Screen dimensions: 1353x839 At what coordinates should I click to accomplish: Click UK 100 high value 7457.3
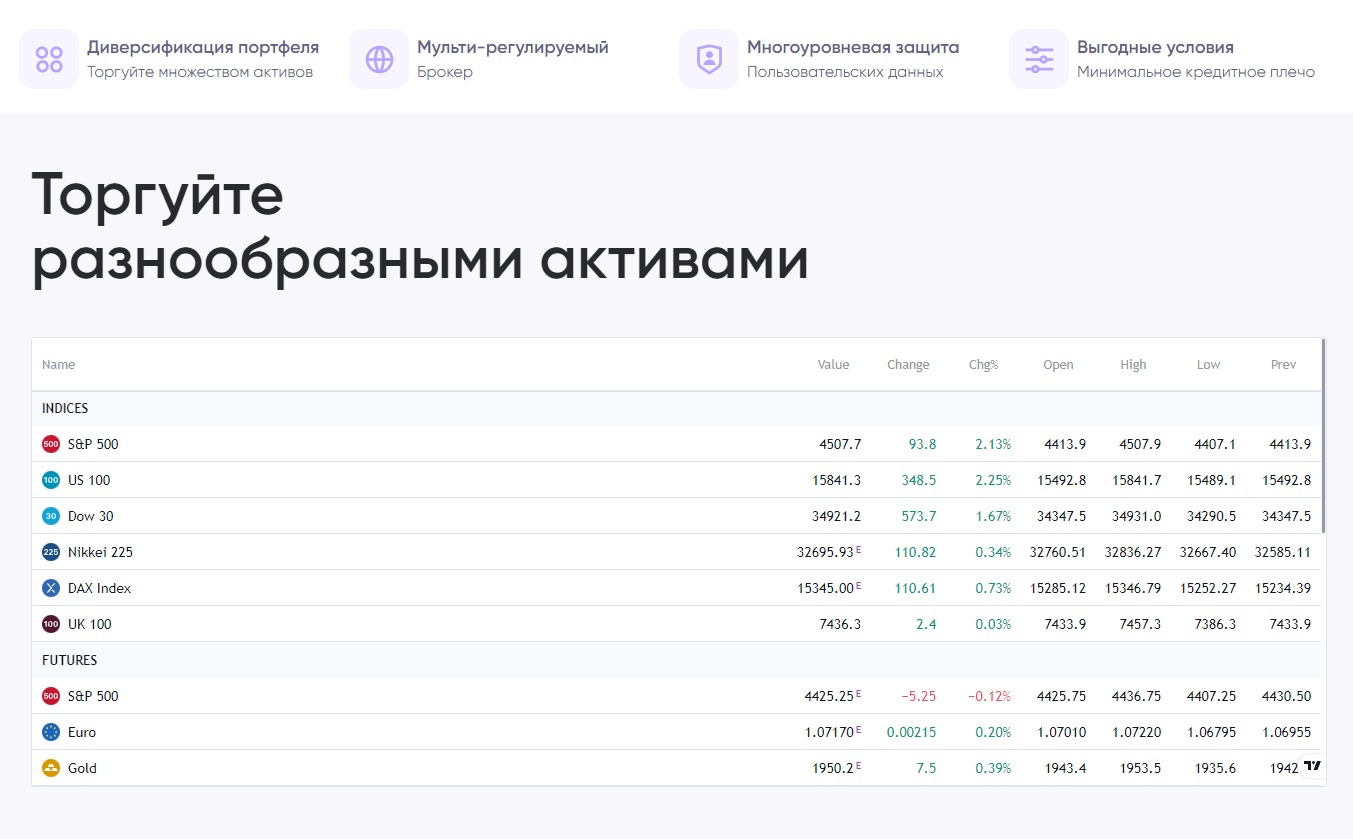click(1140, 624)
